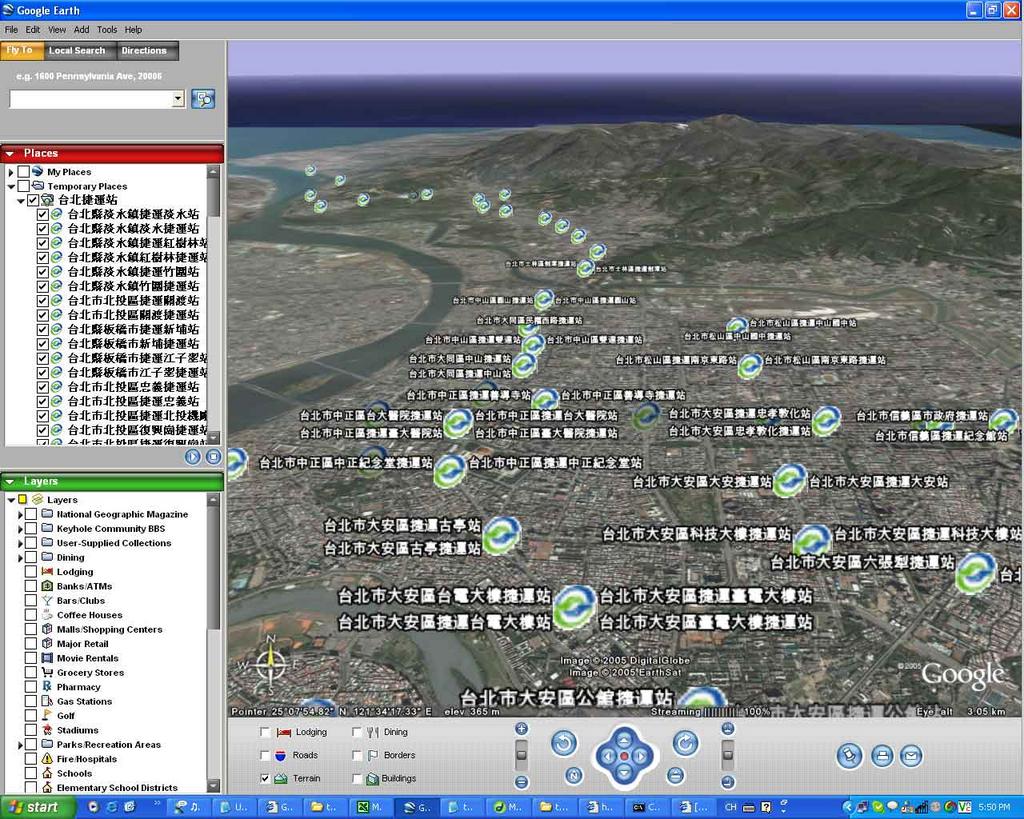Click the 台北市大安區古亭捷運站 placemark icon on the map
The height and width of the screenshot is (819, 1024).
502,536
